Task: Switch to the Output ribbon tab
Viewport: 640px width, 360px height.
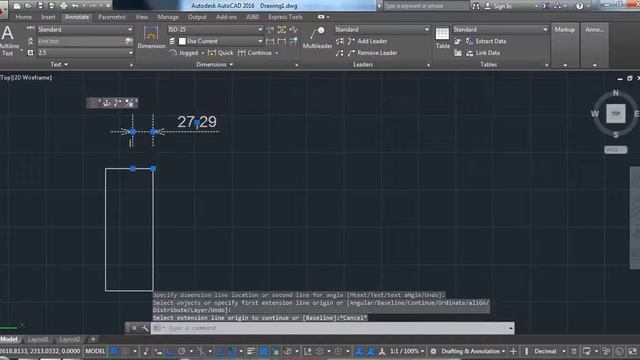Action: [x=197, y=17]
